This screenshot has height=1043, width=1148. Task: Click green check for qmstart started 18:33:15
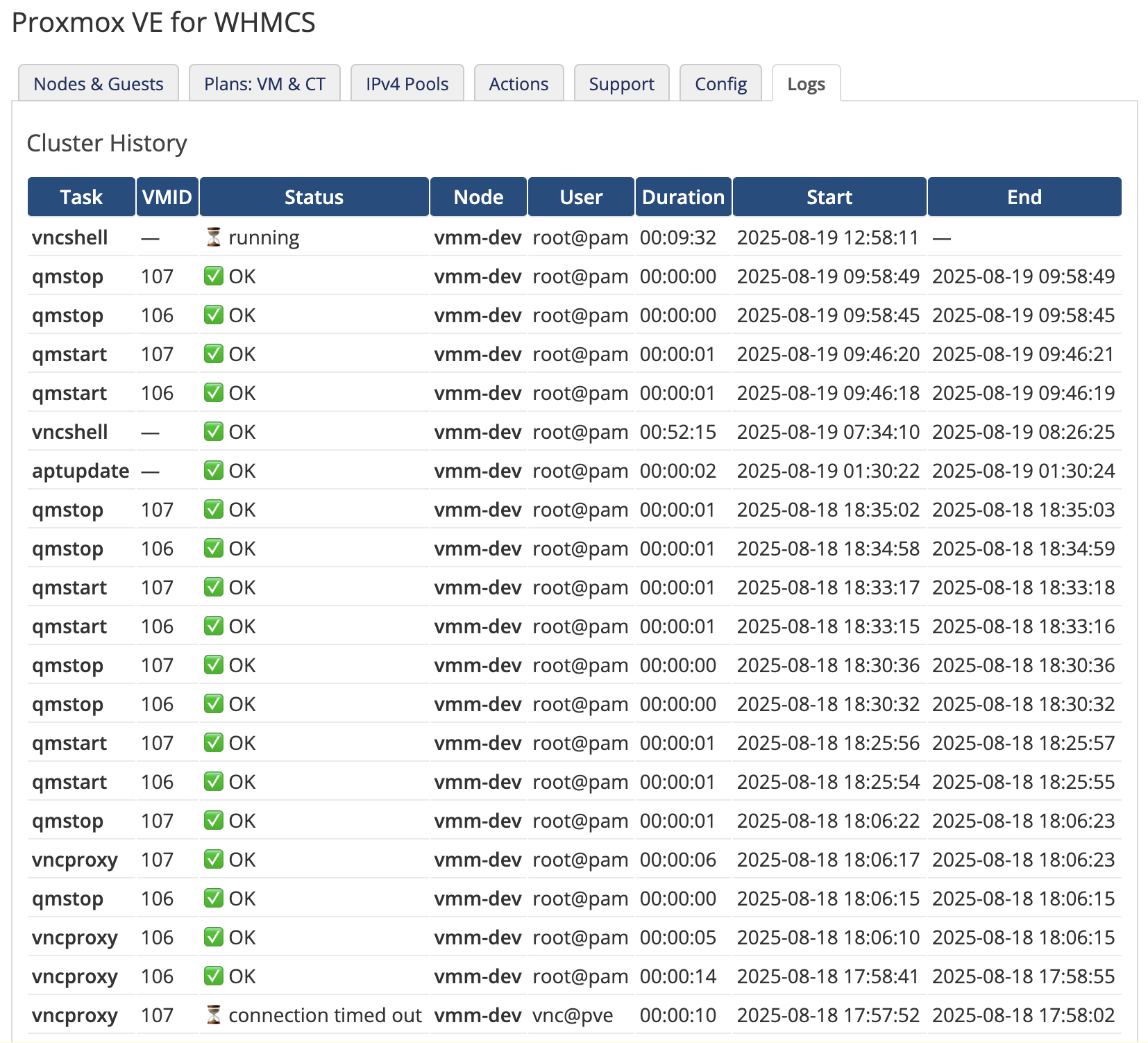(x=214, y=626)
